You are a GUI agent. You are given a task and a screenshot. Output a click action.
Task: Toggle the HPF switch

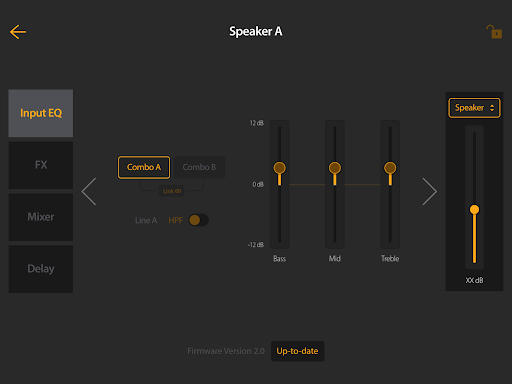[x=199, y=220]
